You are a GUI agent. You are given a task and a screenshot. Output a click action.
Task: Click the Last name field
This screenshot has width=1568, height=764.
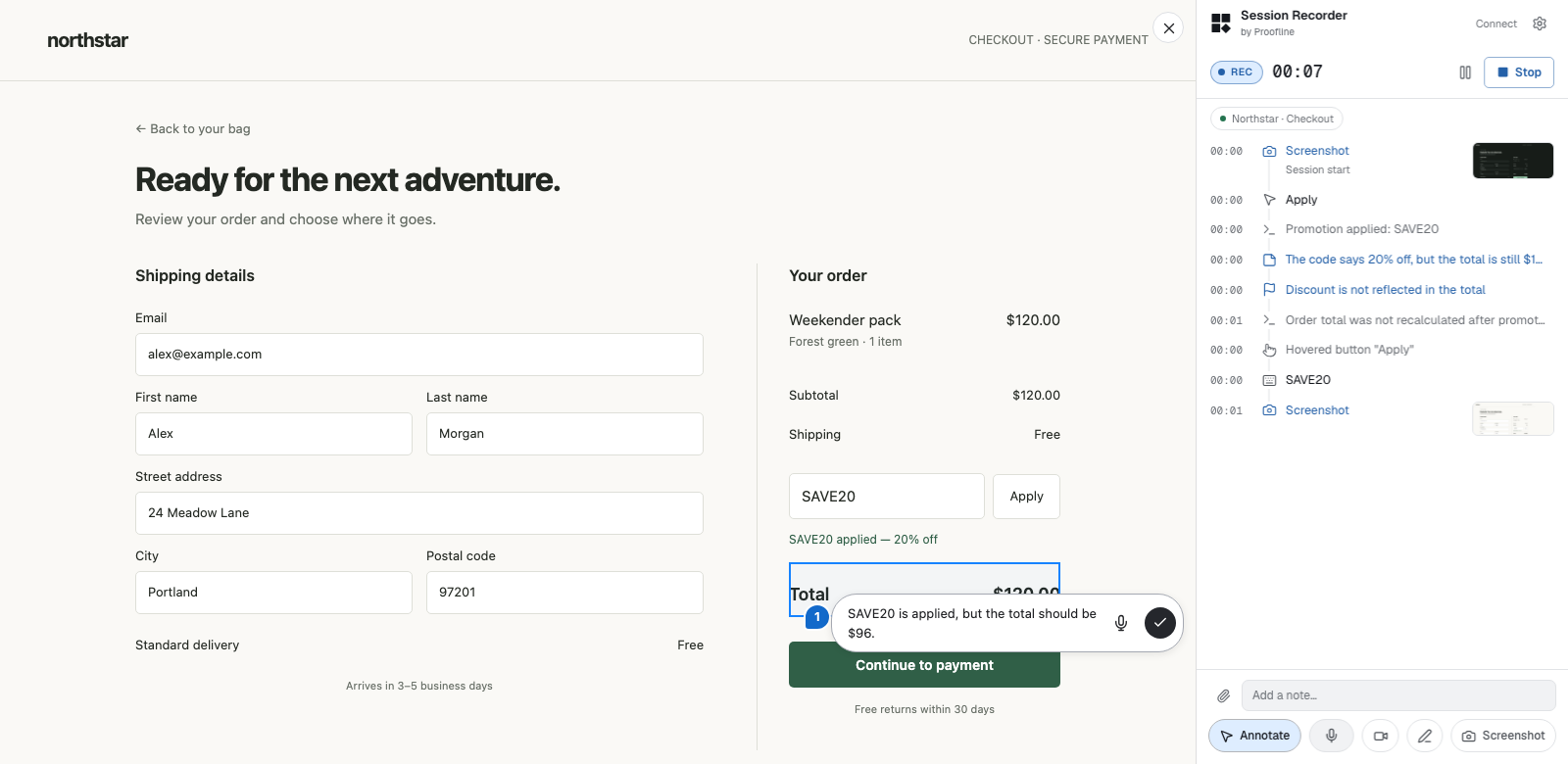tap(564, 434)
